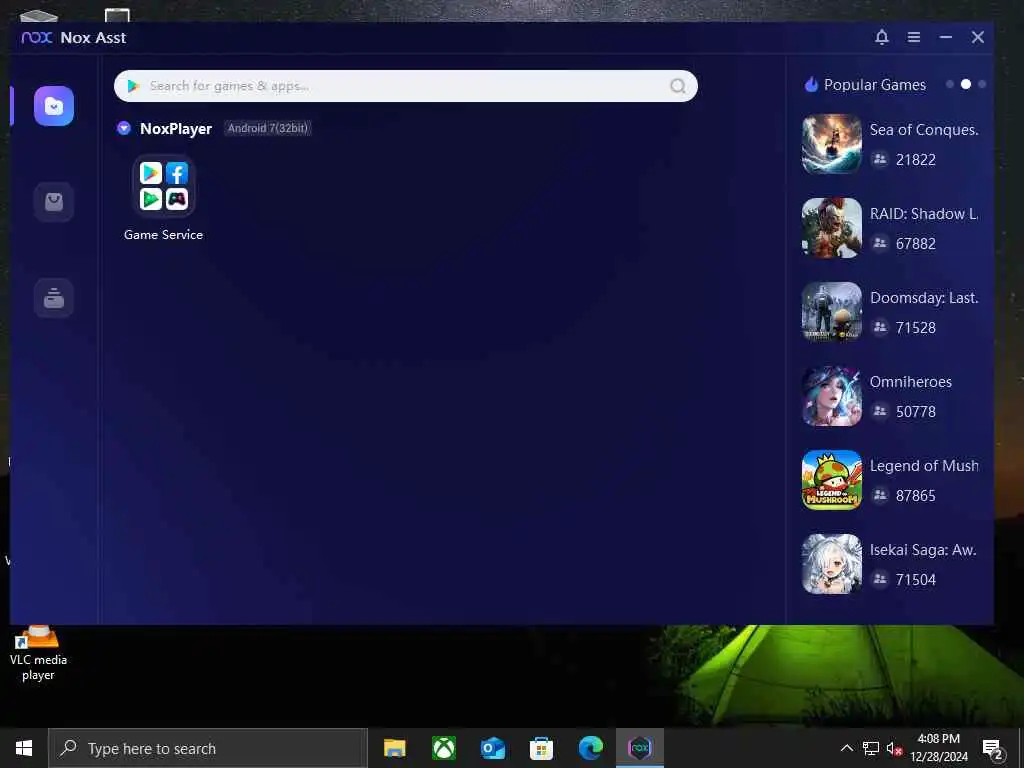This screenshot has width=1024, height=768.
Task: Show hidden system tray icons
Action: point(846,748)
